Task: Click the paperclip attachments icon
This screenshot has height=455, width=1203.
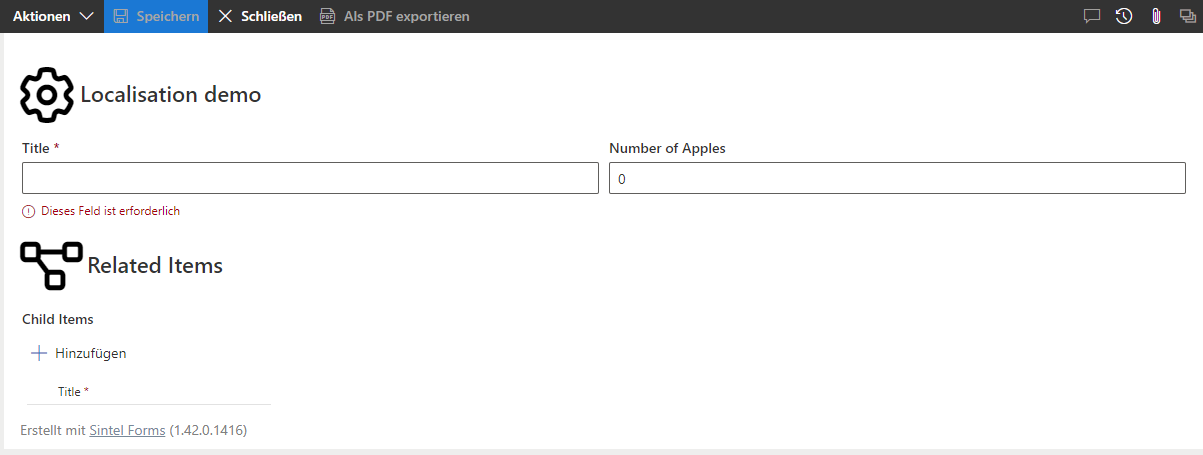Action: coord(1156,16)
